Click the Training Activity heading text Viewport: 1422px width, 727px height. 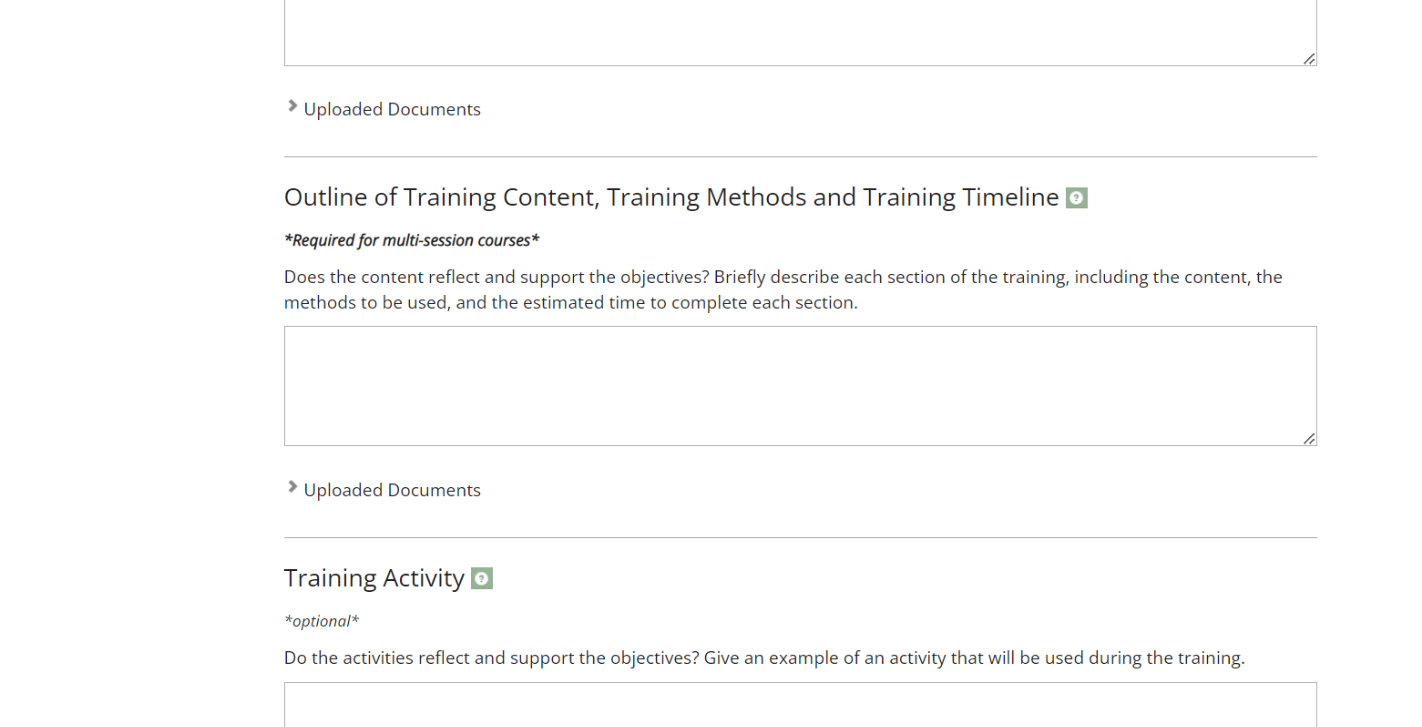374,579
